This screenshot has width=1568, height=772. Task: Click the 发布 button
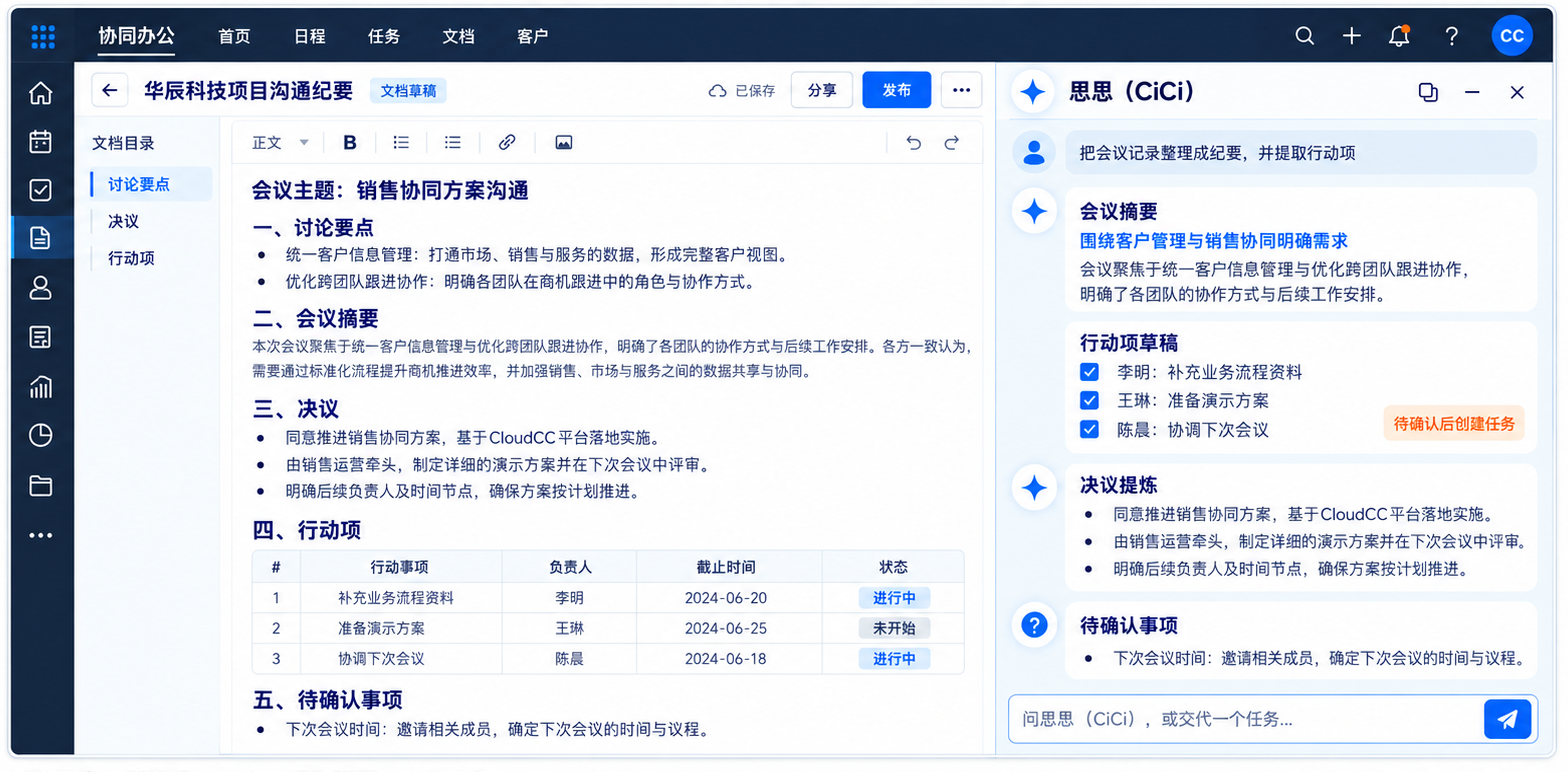click(897, 90)
